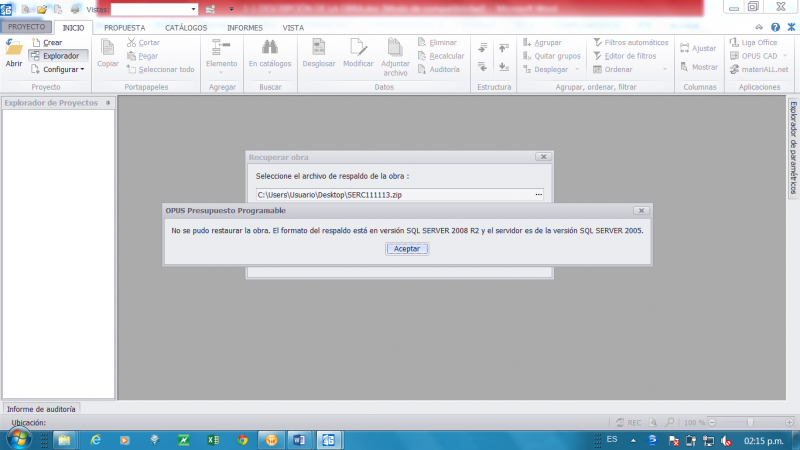Open Google Chrome from the taskbar
The height and width of the screenshot is (450, 800).
tap(242, 439)
